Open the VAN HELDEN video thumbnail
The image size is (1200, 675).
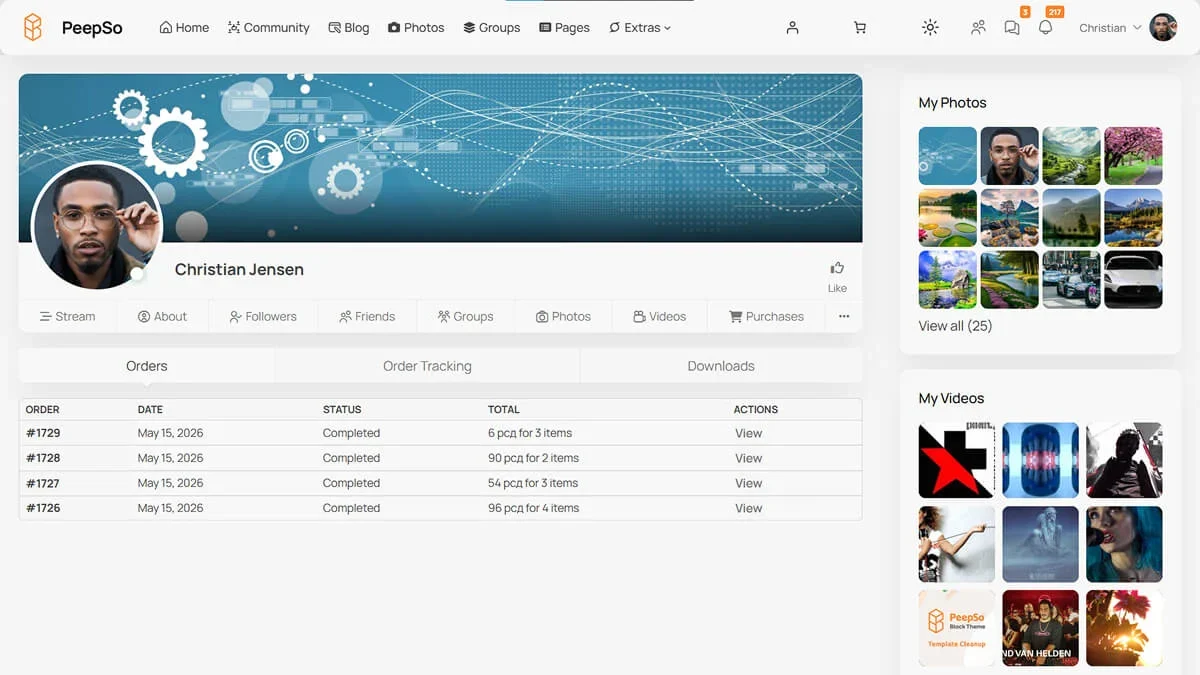tap(1040, 628)
